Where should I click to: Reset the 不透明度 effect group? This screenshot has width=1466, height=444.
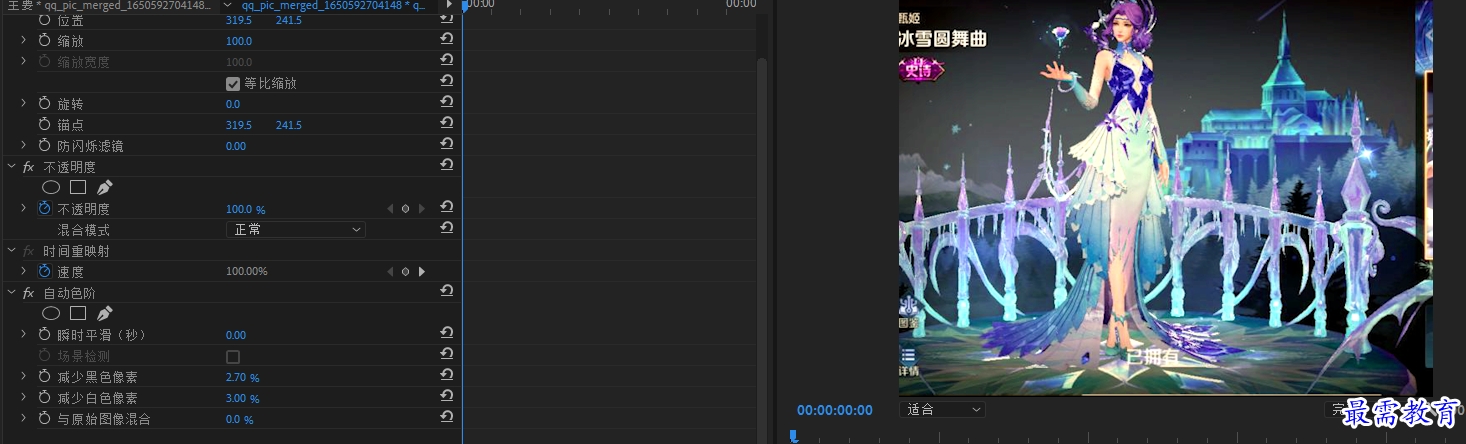click(x=447, y=166)
